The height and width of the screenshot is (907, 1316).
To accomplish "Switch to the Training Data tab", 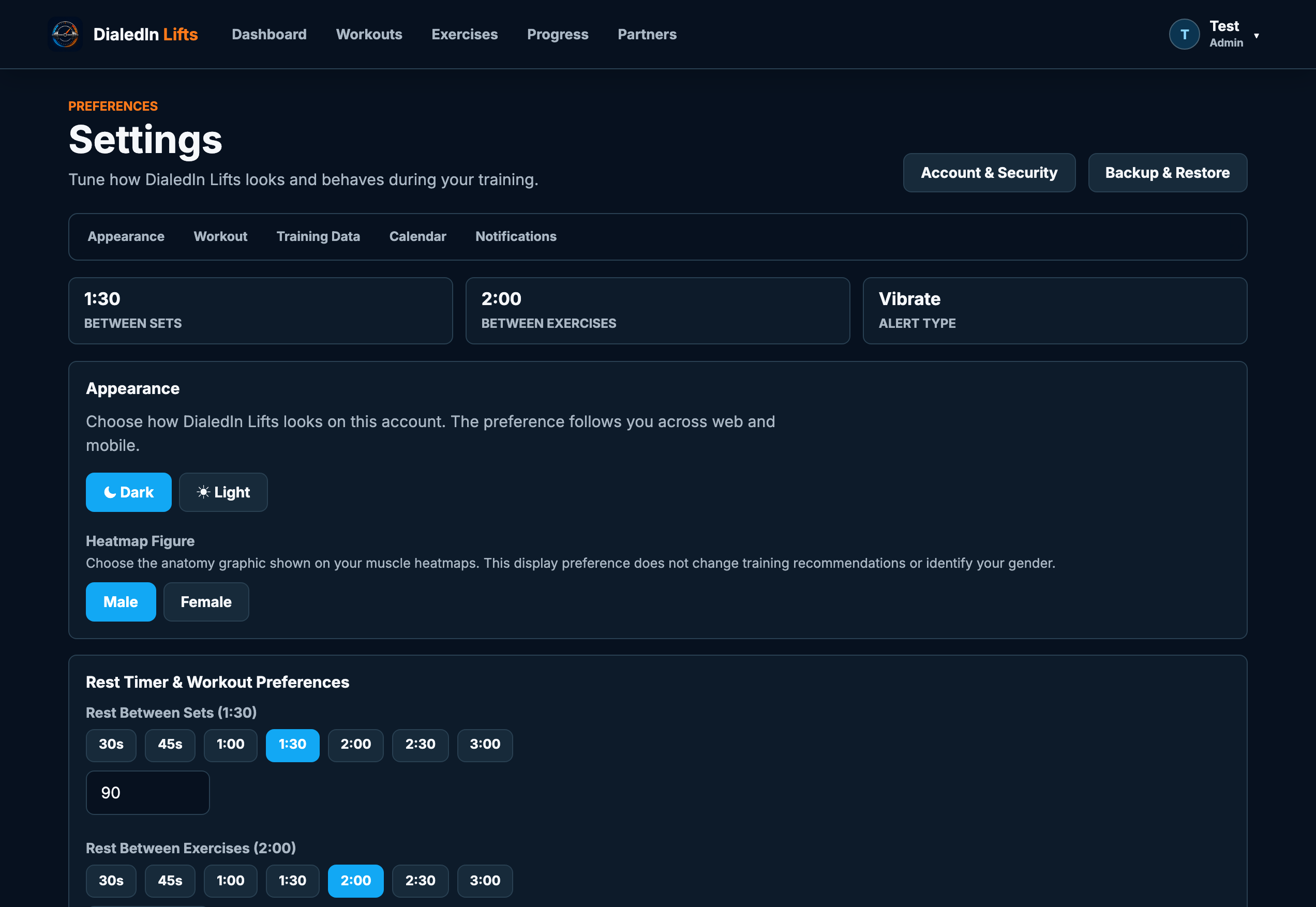I will click(318, 236).
